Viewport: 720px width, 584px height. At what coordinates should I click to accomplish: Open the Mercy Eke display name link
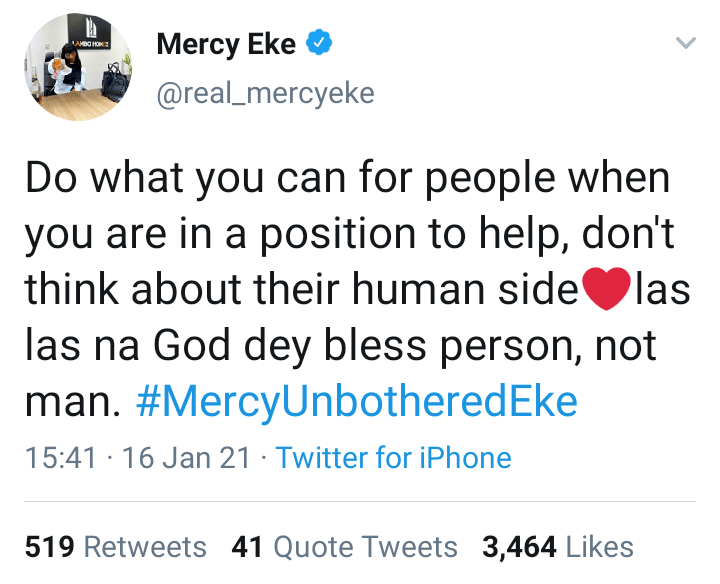pos(225,45)
